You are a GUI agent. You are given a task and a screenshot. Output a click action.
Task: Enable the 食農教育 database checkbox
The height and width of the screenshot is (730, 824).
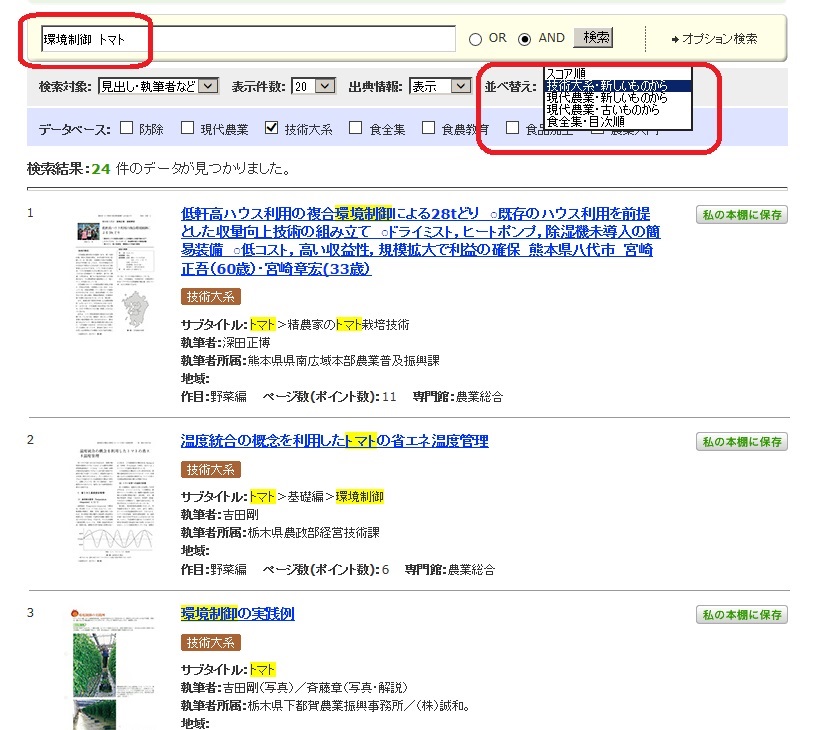428,128
